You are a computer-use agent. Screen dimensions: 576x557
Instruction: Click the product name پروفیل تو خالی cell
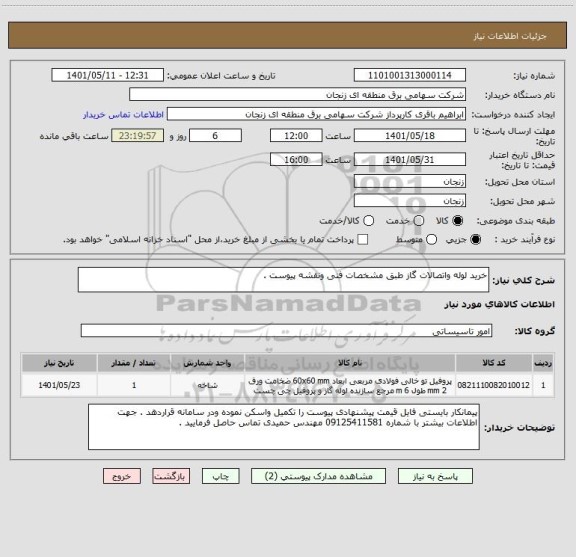point(350,385)
